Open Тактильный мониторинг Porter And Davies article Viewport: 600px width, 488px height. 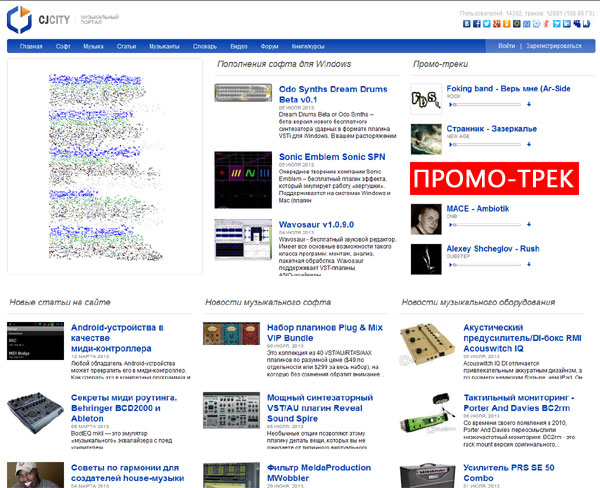518,403
